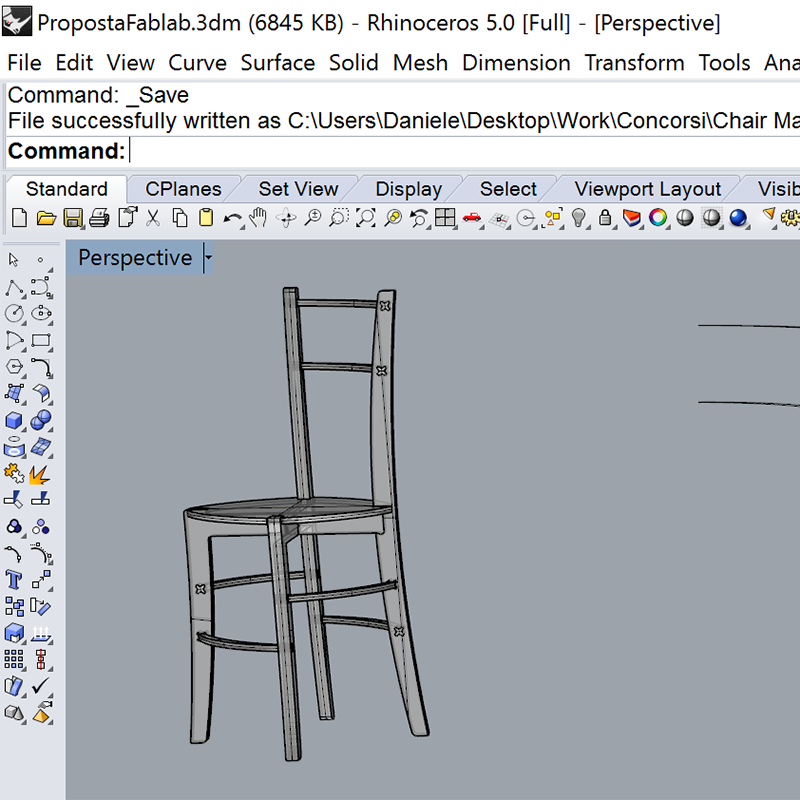Open the Transform menu
The height and width of the screenshot is (800, 800).
click(x=634, y=63)
